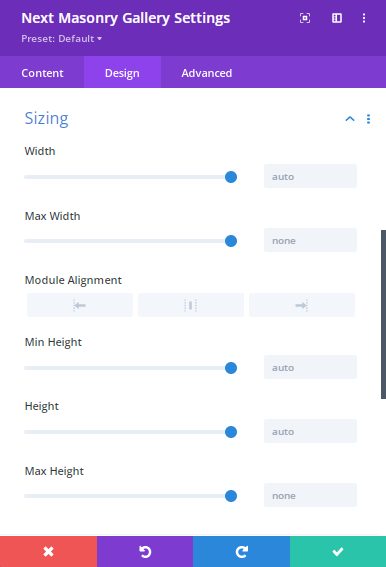The image size is (386, 567).
Task: Click the Width value input field
Action: [310, 176]
